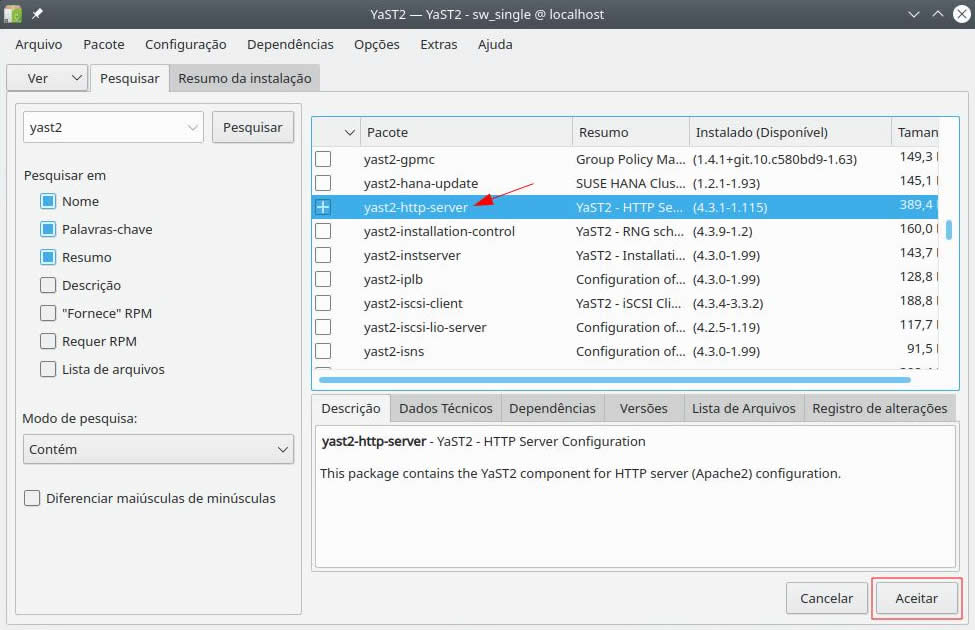Click the status column header arrow in package list
This screenshot has height=630, width=975.
349,132
